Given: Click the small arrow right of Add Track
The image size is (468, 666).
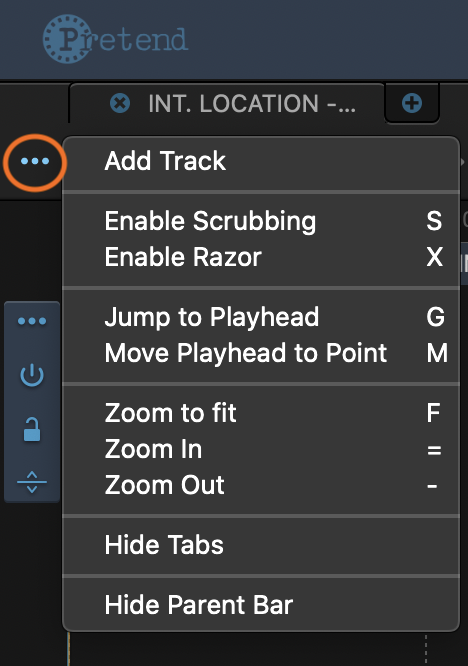Looking at the screenshot, I should click(462, 161).
